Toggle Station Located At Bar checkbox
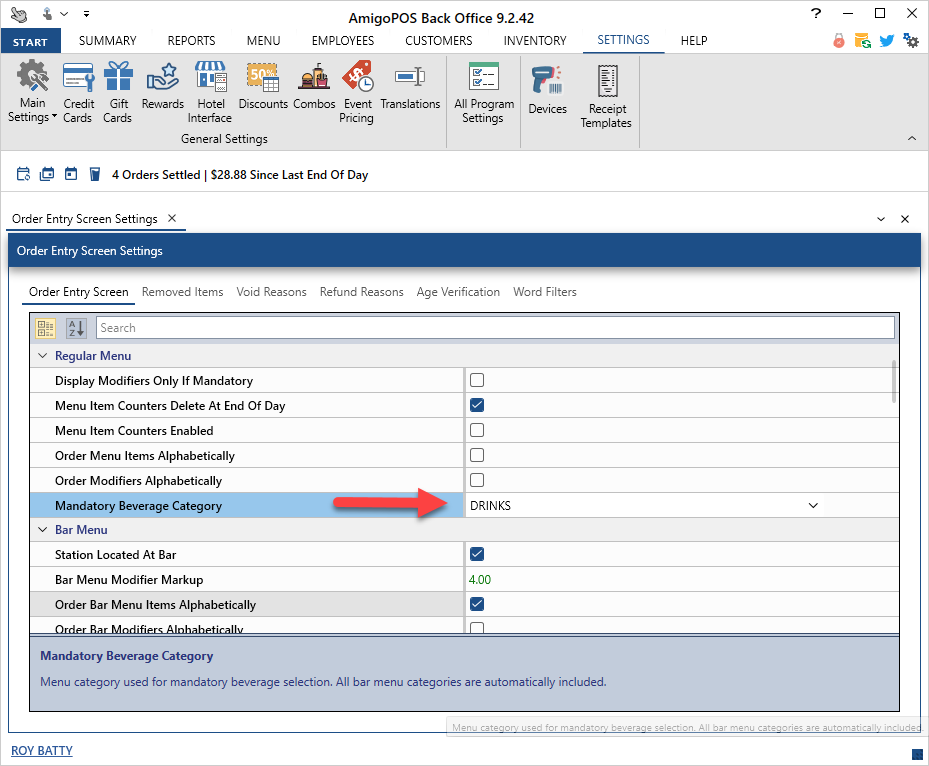The width and height of the screenshot is (929, 766). (477, 555)
